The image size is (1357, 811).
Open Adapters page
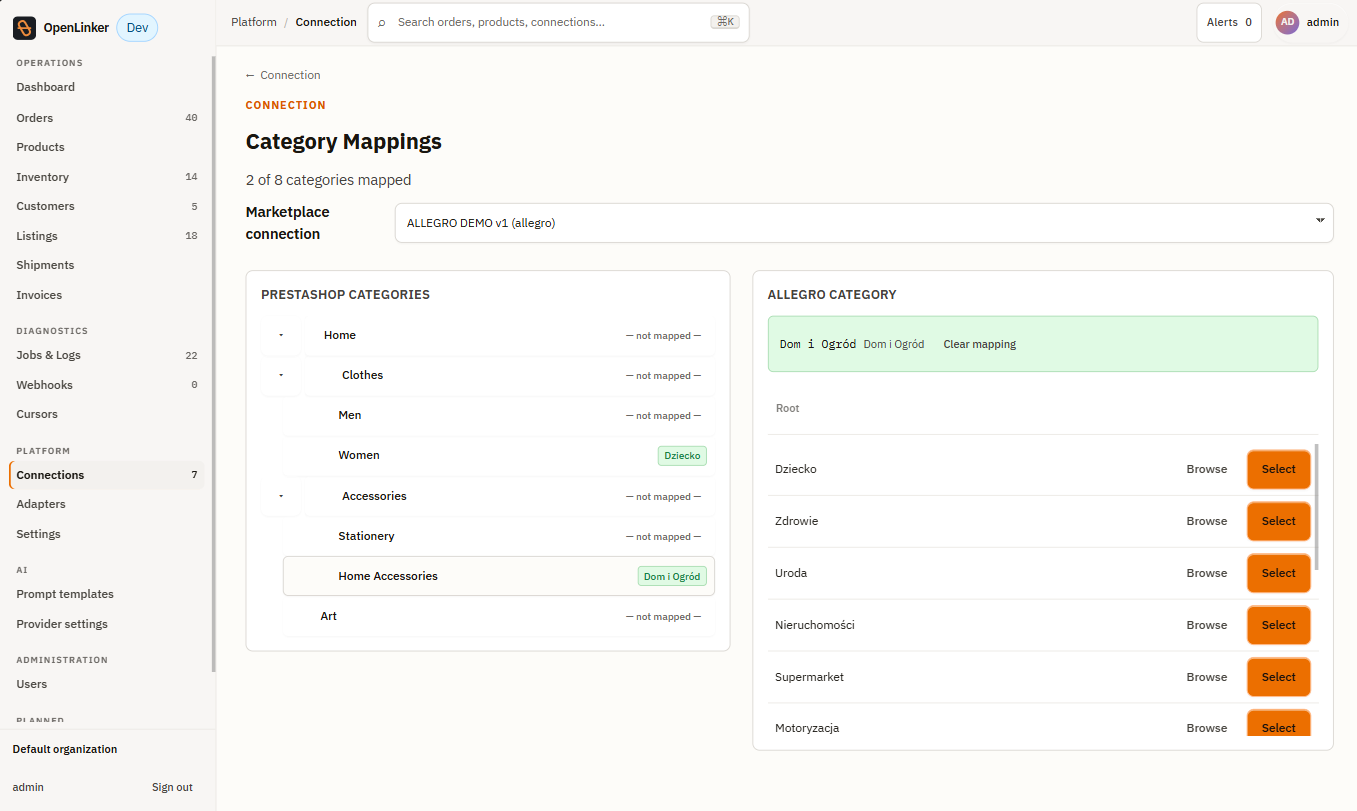107,504
